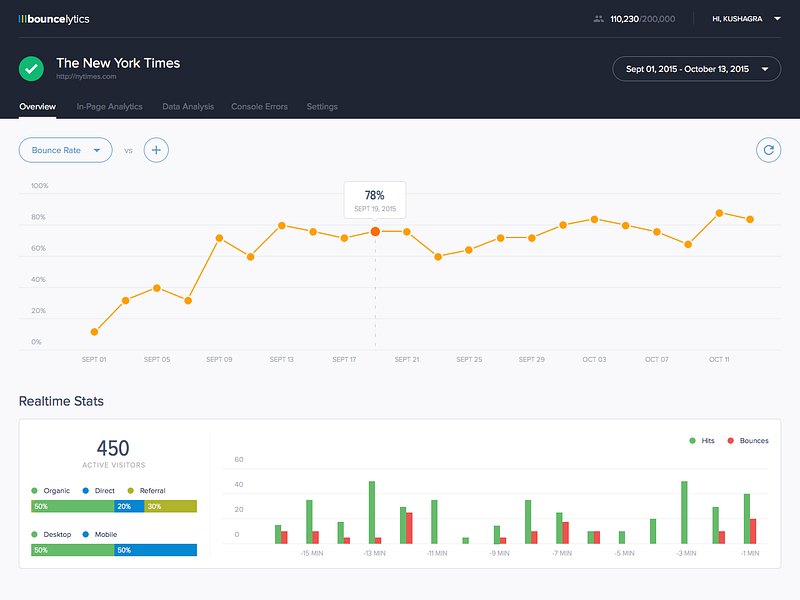Click the green checkmark status icon
Screen dimensions: 800x600
pyautogui.click(x=32, y=69)
